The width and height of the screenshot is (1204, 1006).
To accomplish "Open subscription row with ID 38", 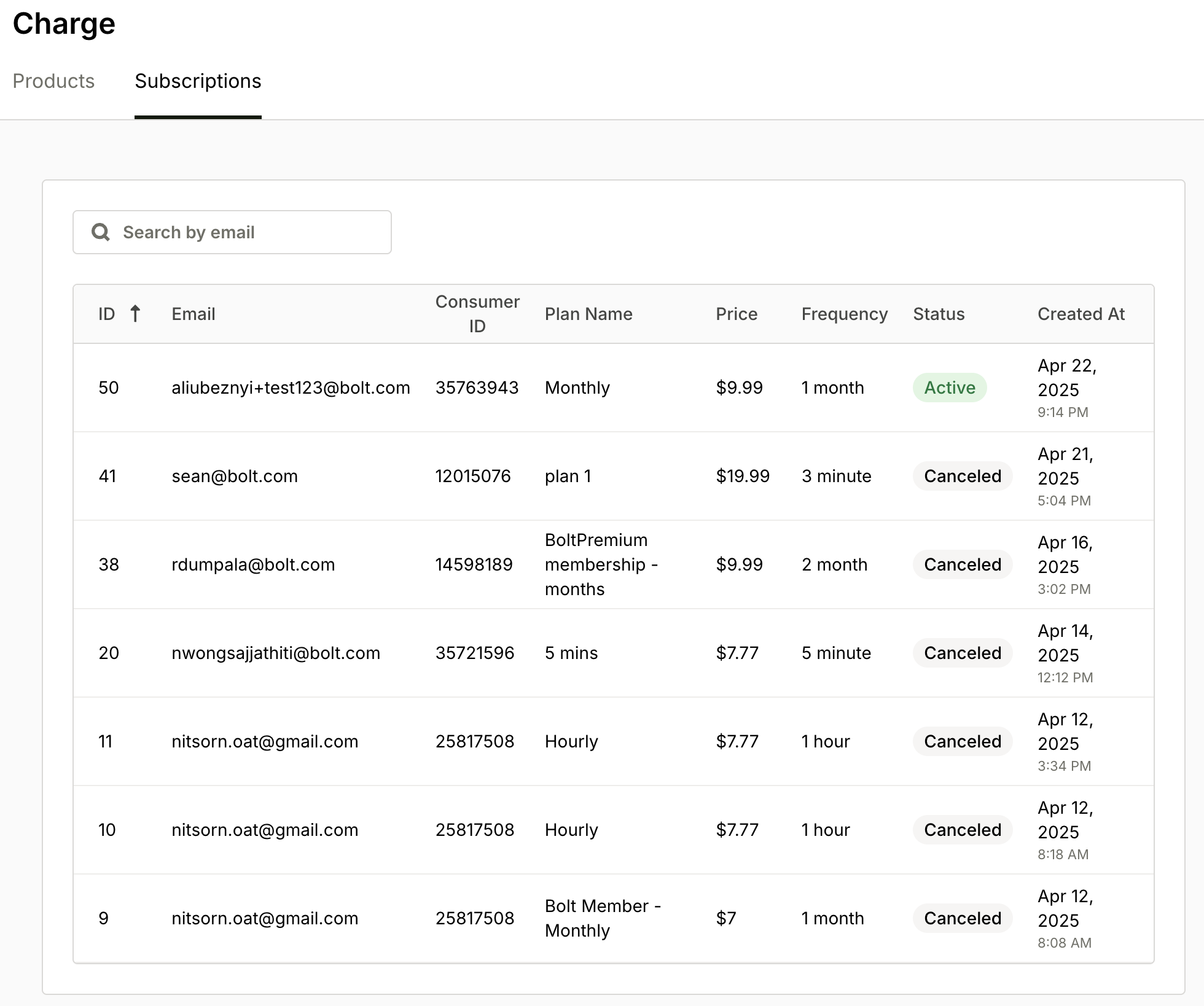I will [614, 564].
